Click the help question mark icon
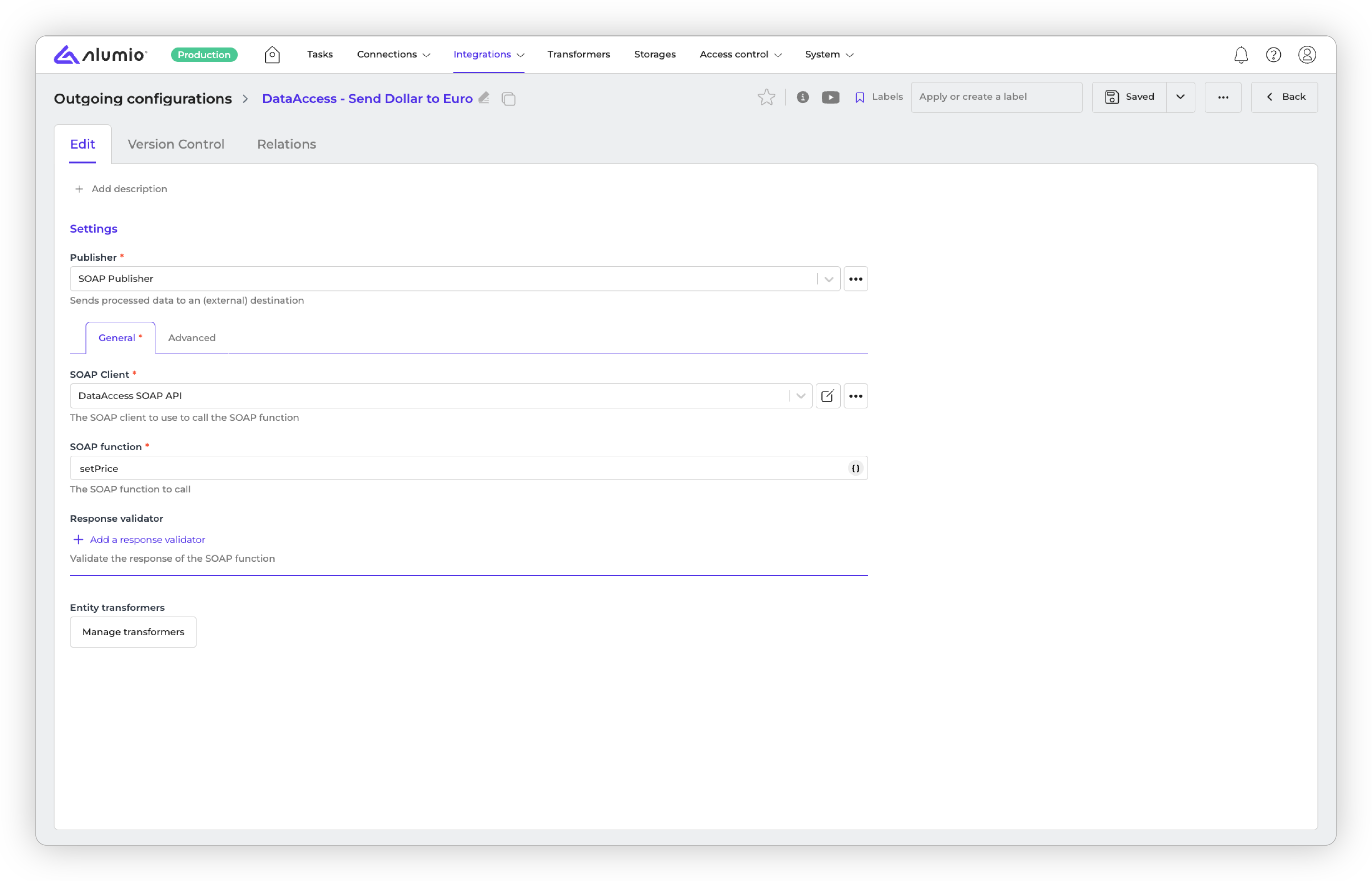 click(1273, 55)
